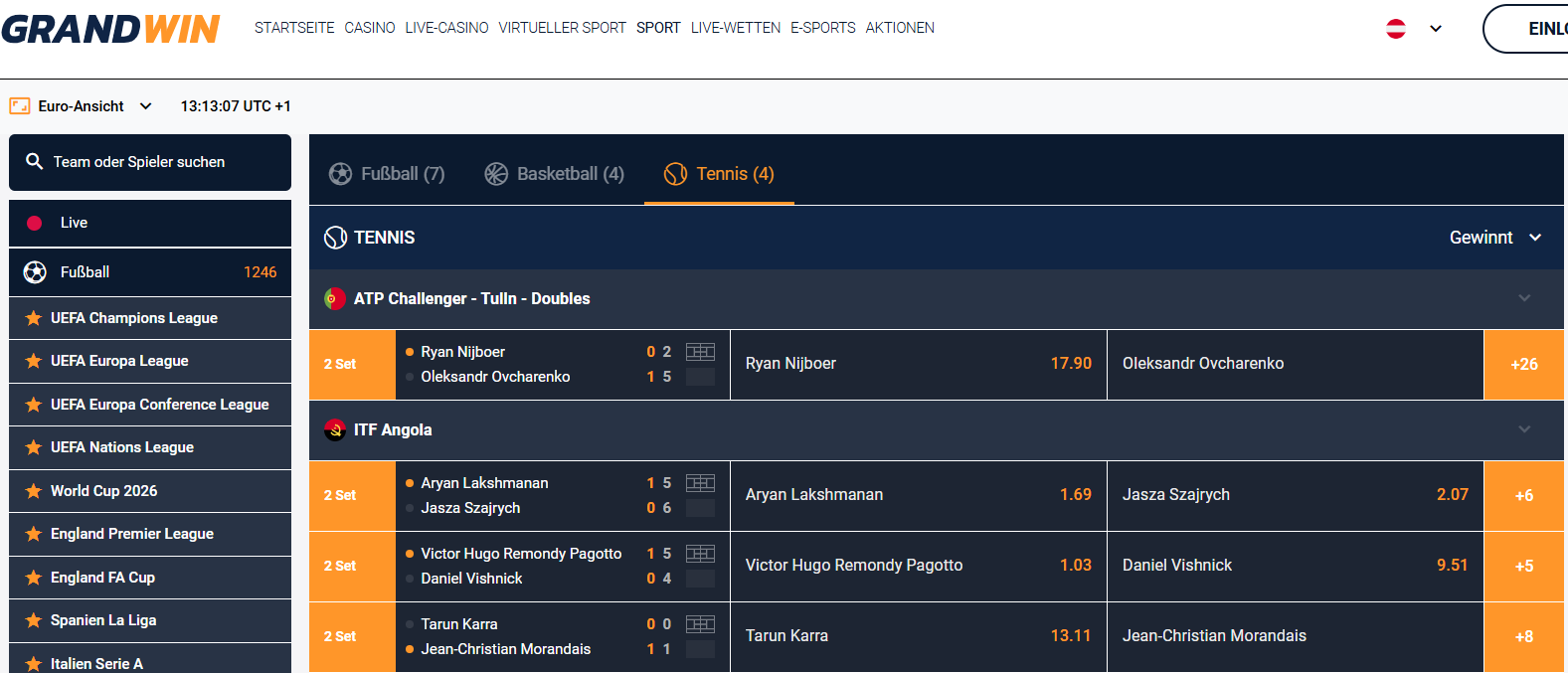Click the star beside Spanien La Liga
This screenshot has width=1568, height=673.
point(33,620)
